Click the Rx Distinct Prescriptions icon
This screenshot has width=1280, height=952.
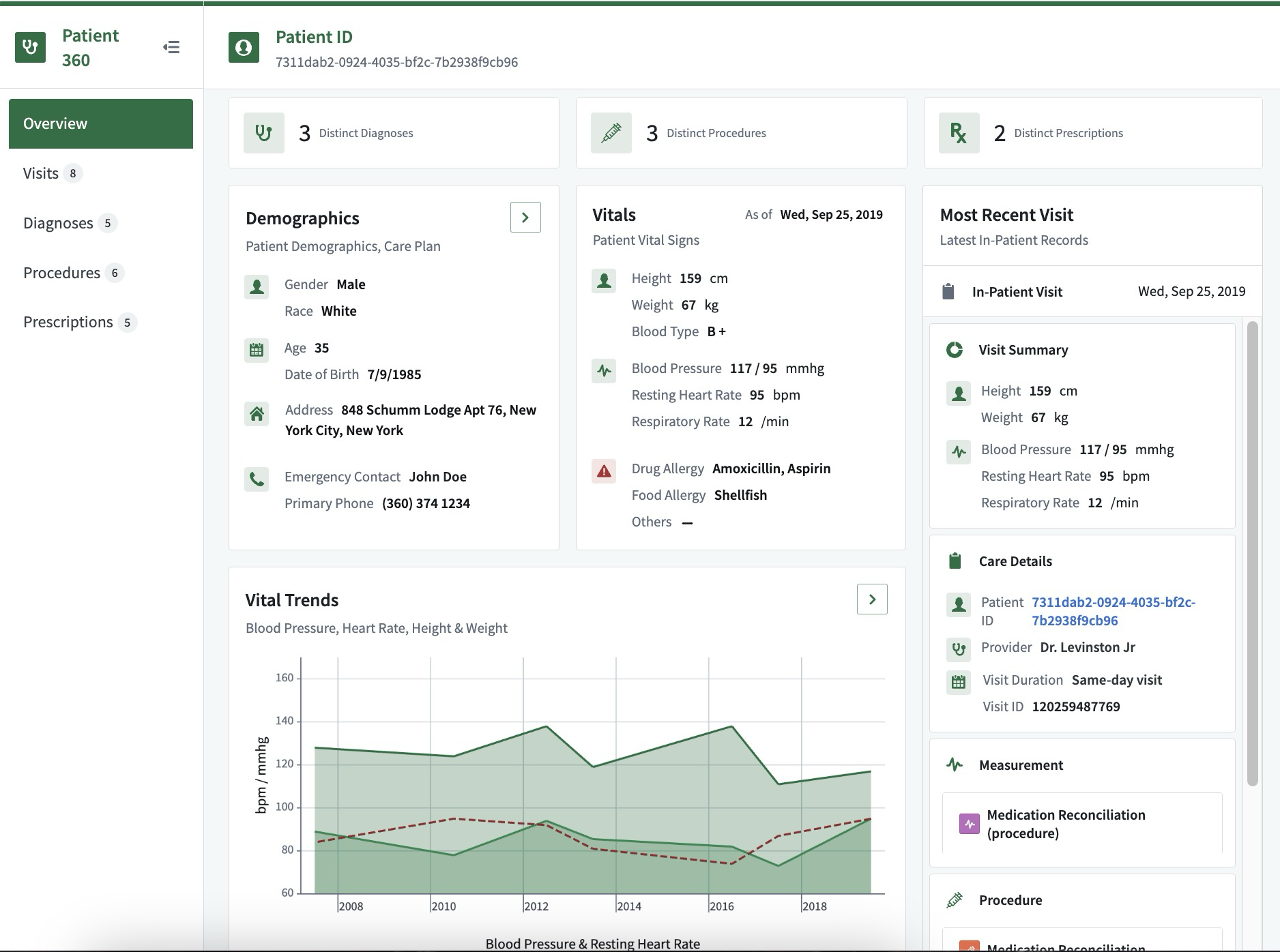coord(959,133)
